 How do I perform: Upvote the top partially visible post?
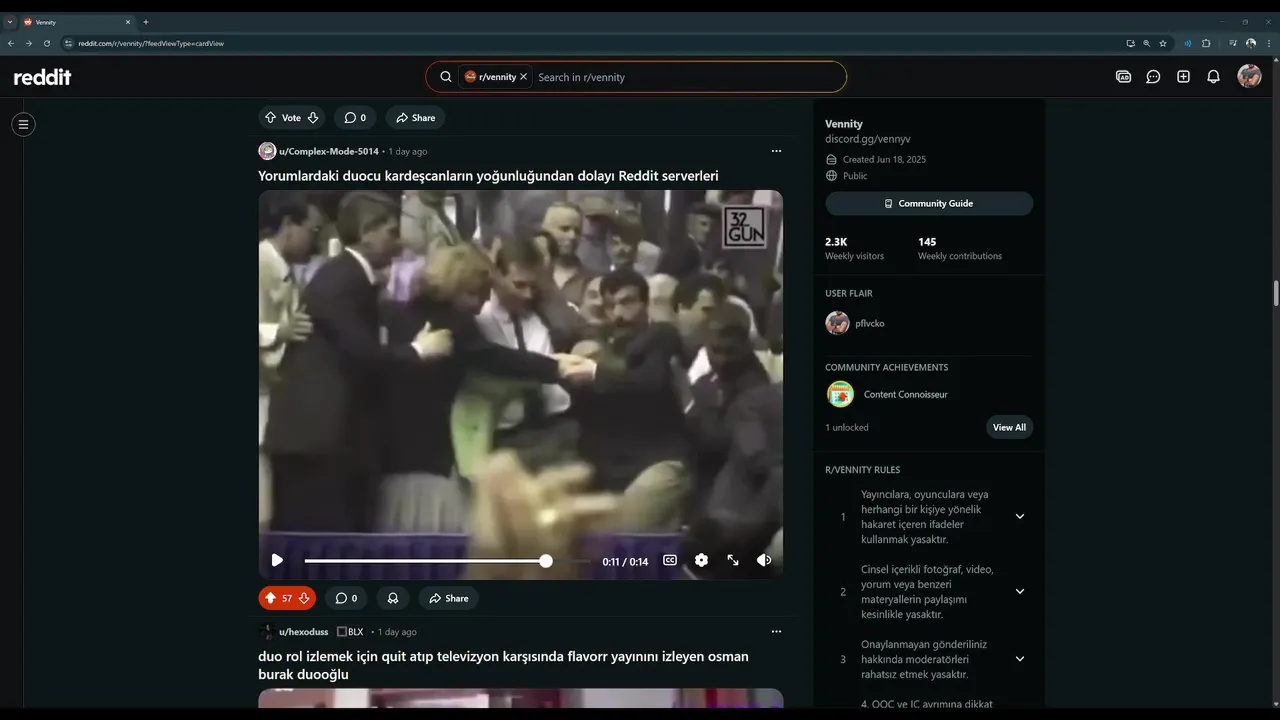tap(270, 118)
